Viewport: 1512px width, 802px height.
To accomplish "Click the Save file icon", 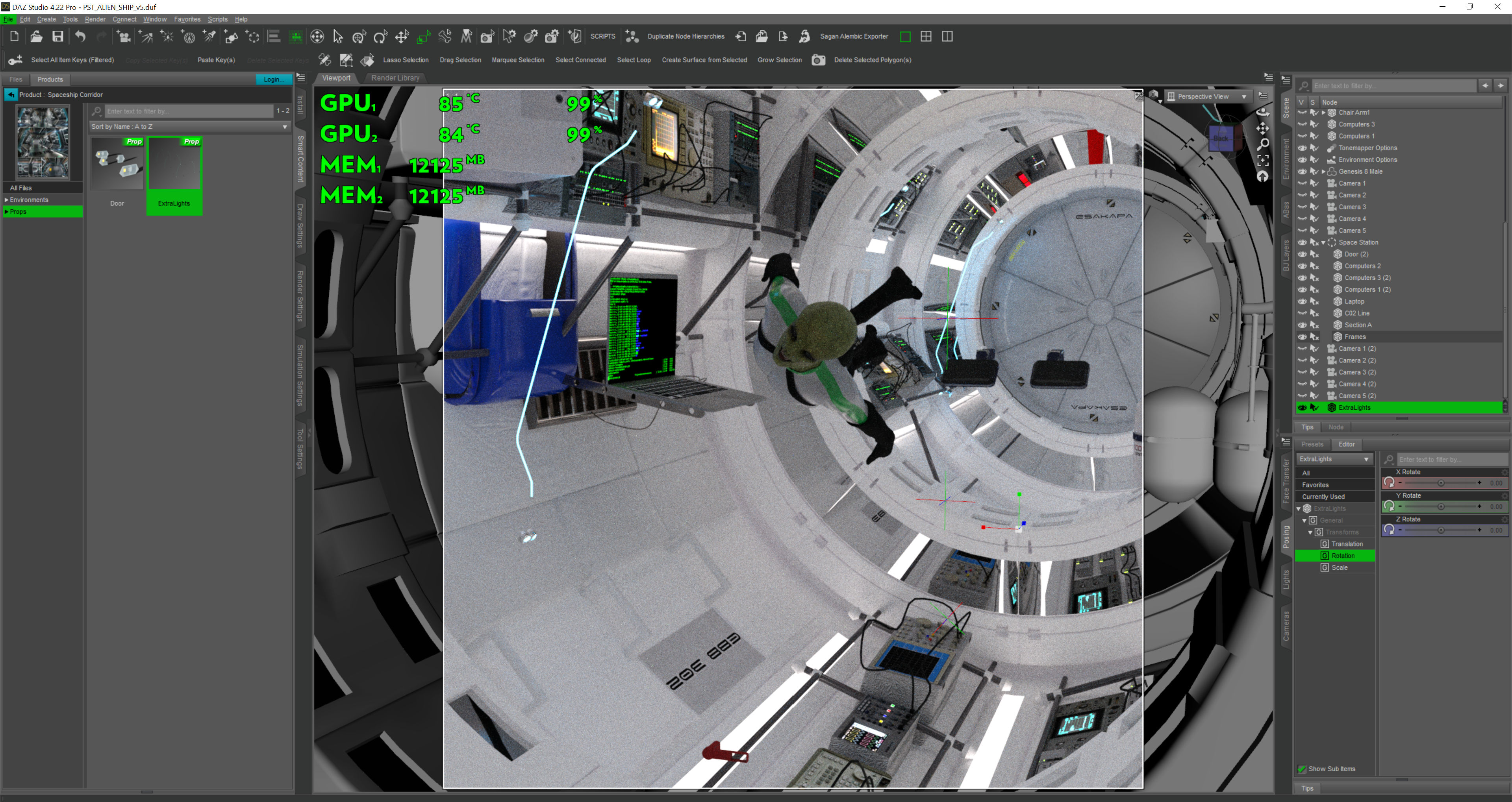I will click(x=57, y=36).
